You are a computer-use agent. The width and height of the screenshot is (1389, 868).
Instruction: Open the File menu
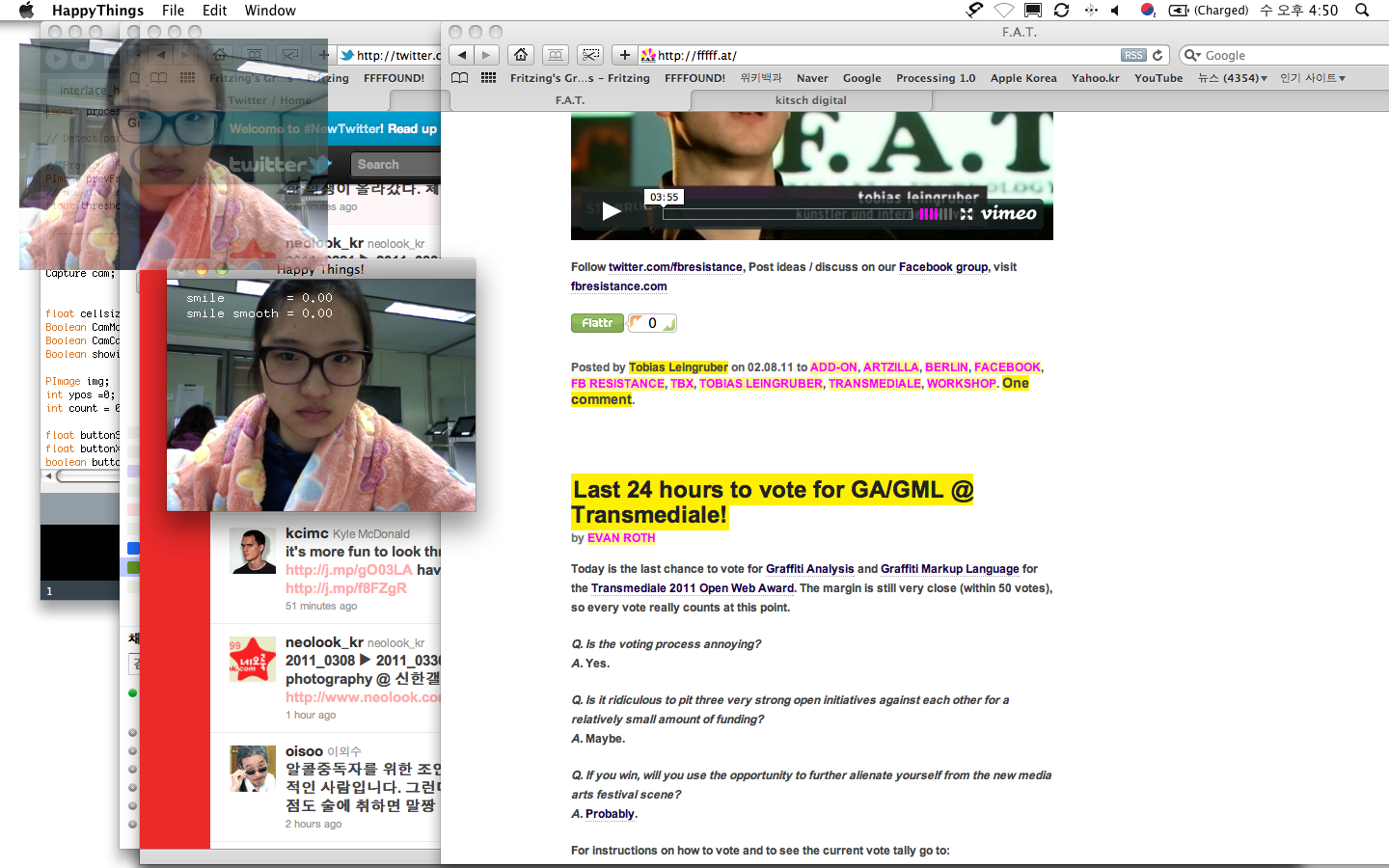click(x=173, y=11)
